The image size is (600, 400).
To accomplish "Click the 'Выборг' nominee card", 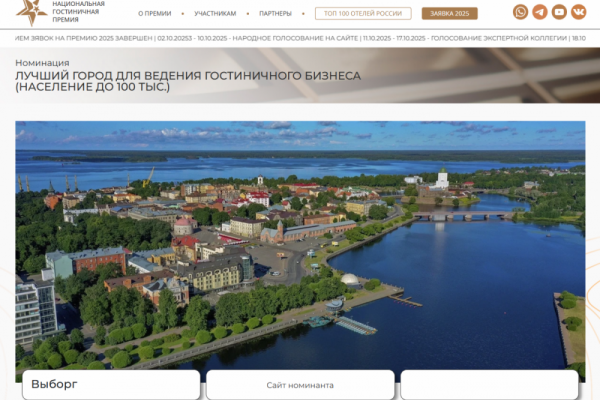I will coord(111,385).
